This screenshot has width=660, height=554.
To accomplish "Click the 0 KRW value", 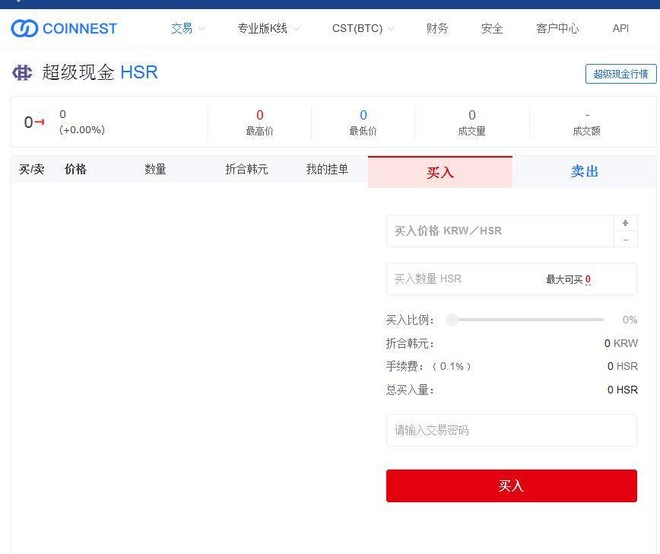I will pos(621,344).
